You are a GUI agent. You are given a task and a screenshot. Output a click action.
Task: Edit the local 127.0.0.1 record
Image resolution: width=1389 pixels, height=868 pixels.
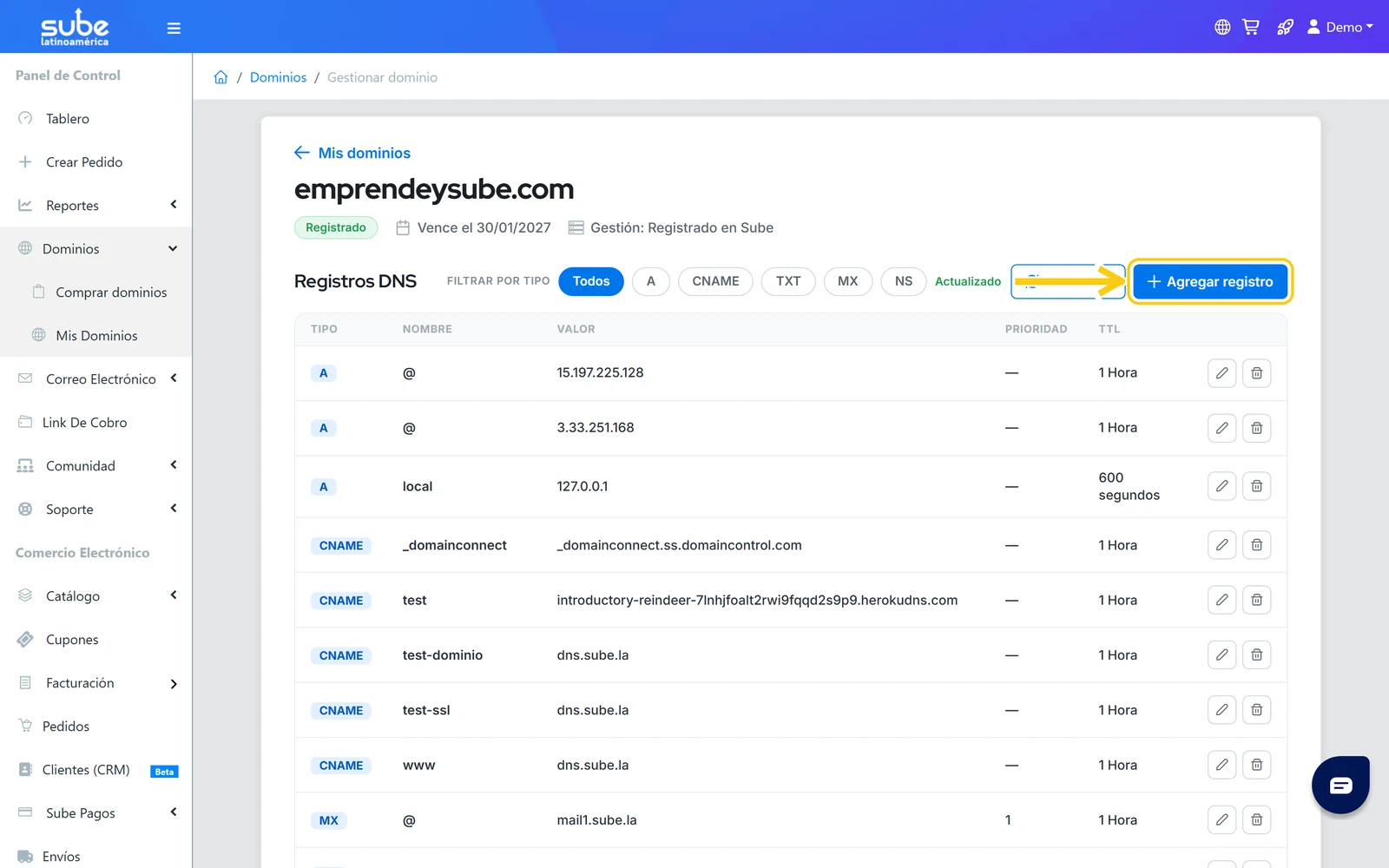(x=1221, y=486)
